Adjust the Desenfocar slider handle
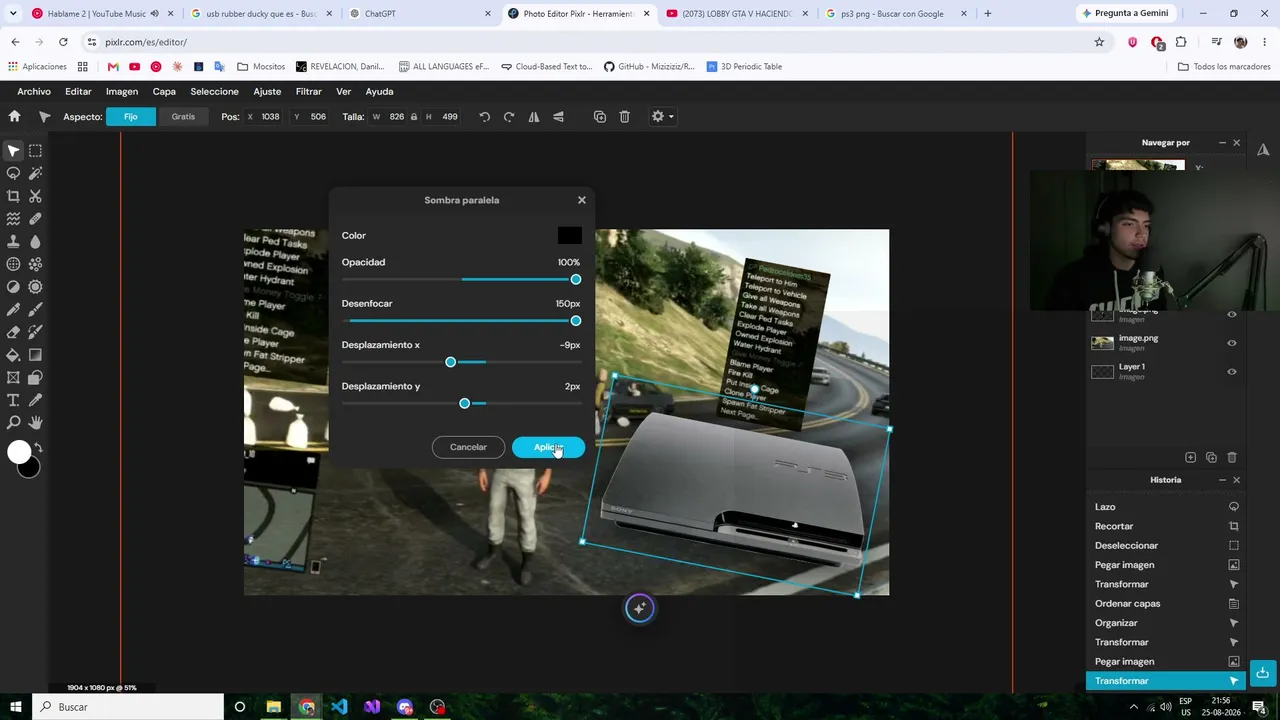This screenshot has width=1280, height=720. tap(576, 321)
